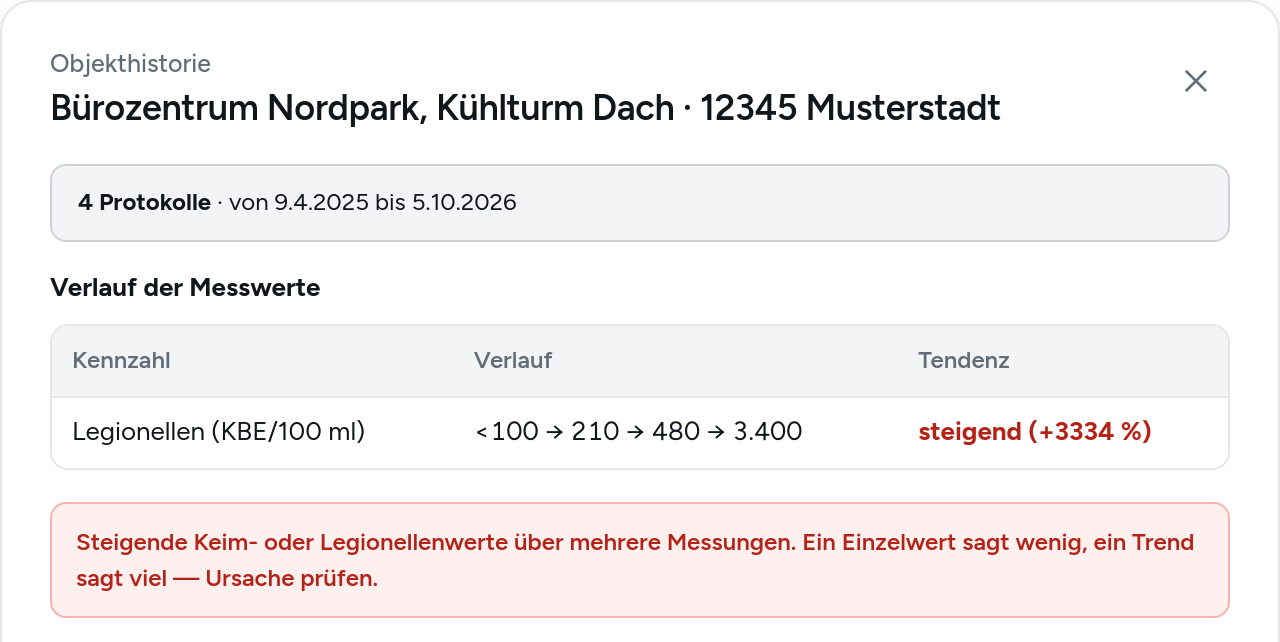
Task: Click the arrow between 480 and 3.400
Action: 717,432
